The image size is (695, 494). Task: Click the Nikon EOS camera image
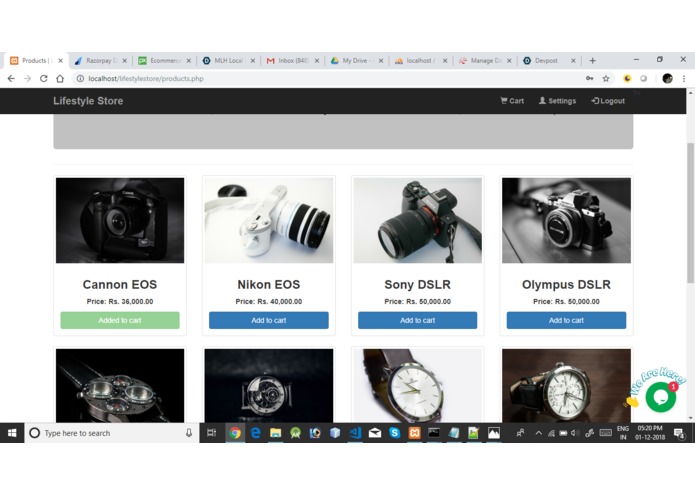pyautogui.click(x=269, y=220)
